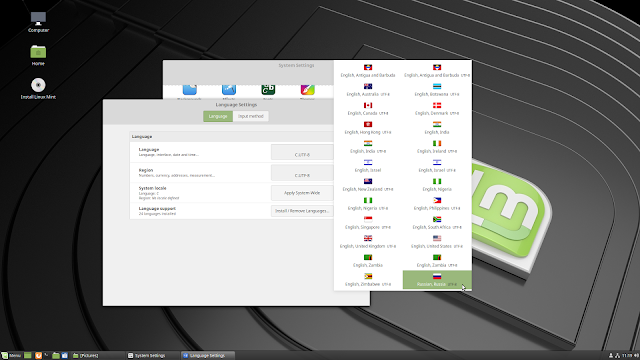The width and height of the screenshot is (640, 360).
Task: Open the user icon in system tray
Action: [x=611, y=356]
